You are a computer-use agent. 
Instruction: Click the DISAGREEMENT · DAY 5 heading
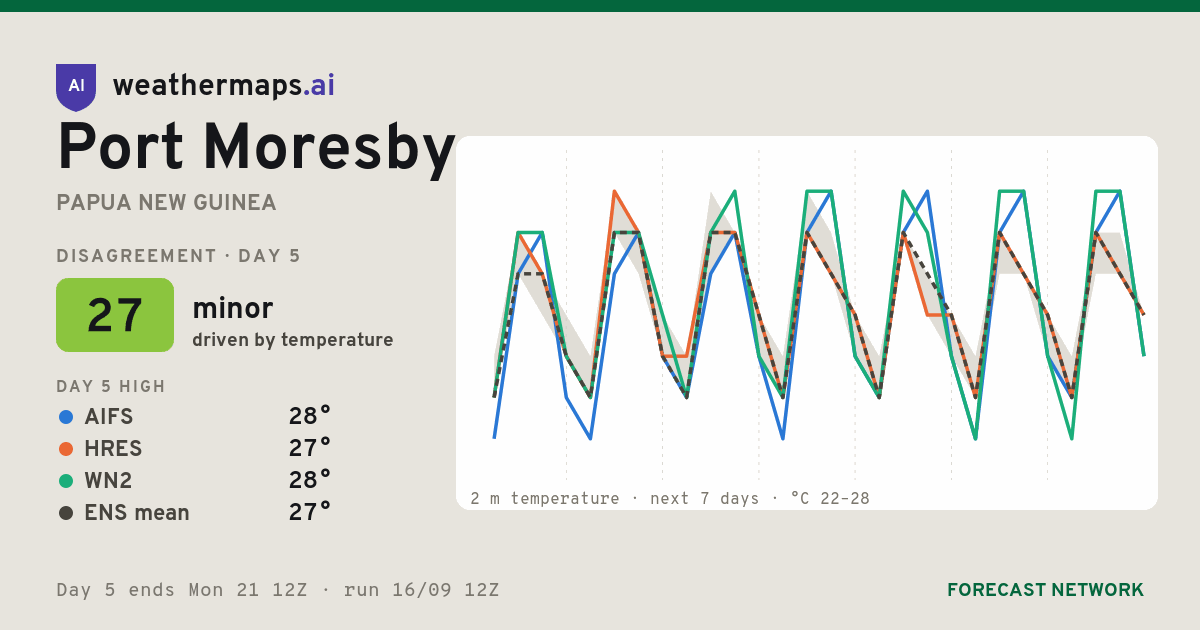(178, 256)
